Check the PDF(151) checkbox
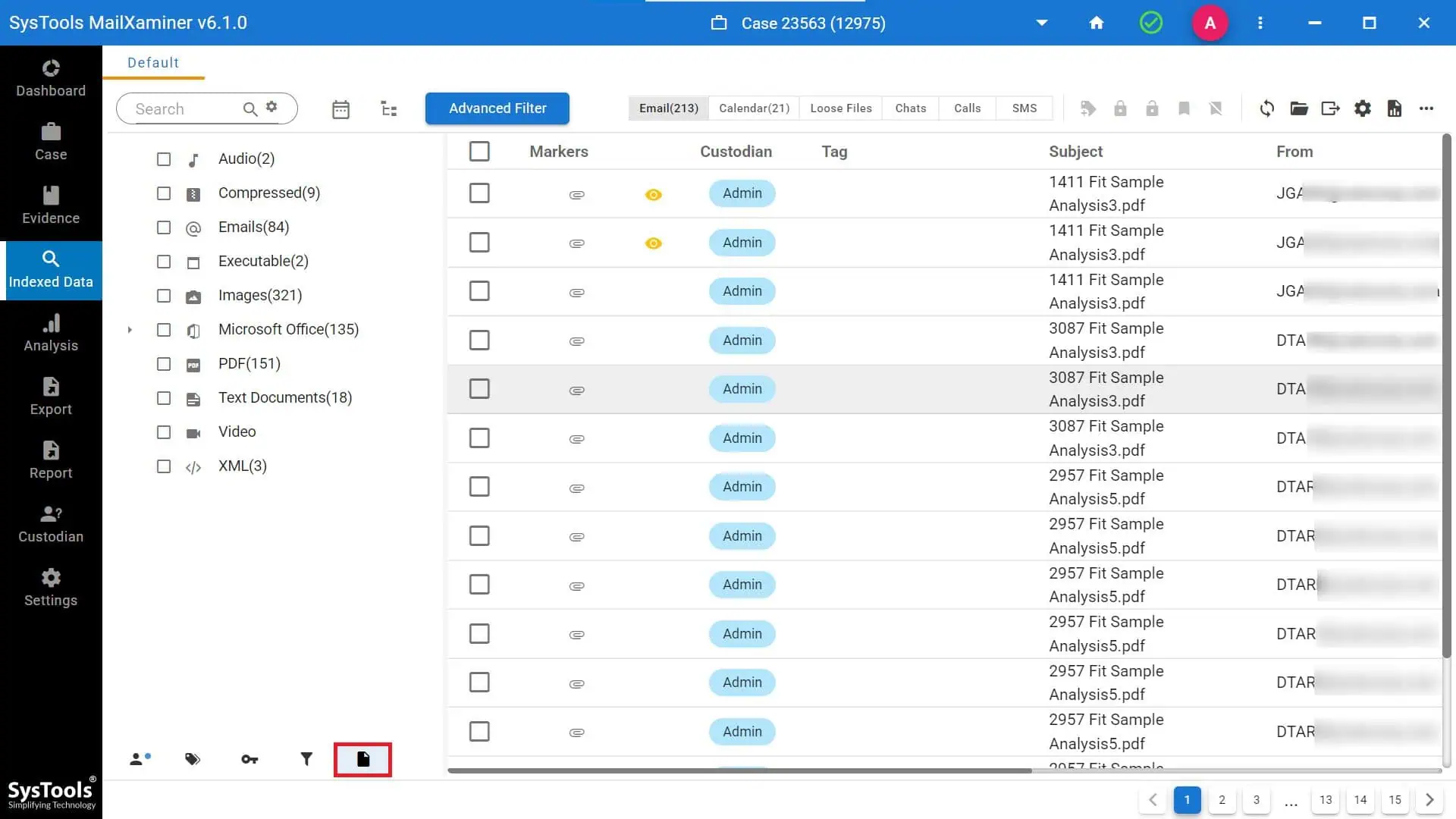 click(164, 364)
